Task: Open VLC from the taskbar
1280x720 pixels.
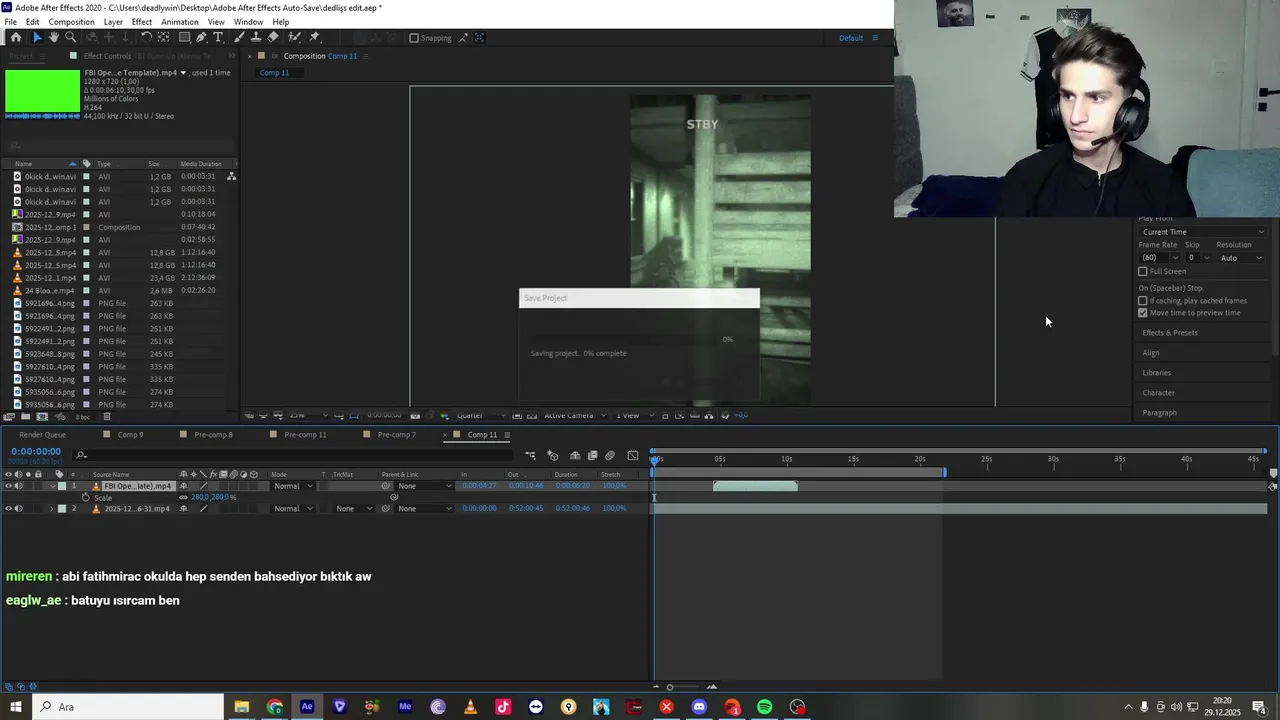Action: point(470,707)
